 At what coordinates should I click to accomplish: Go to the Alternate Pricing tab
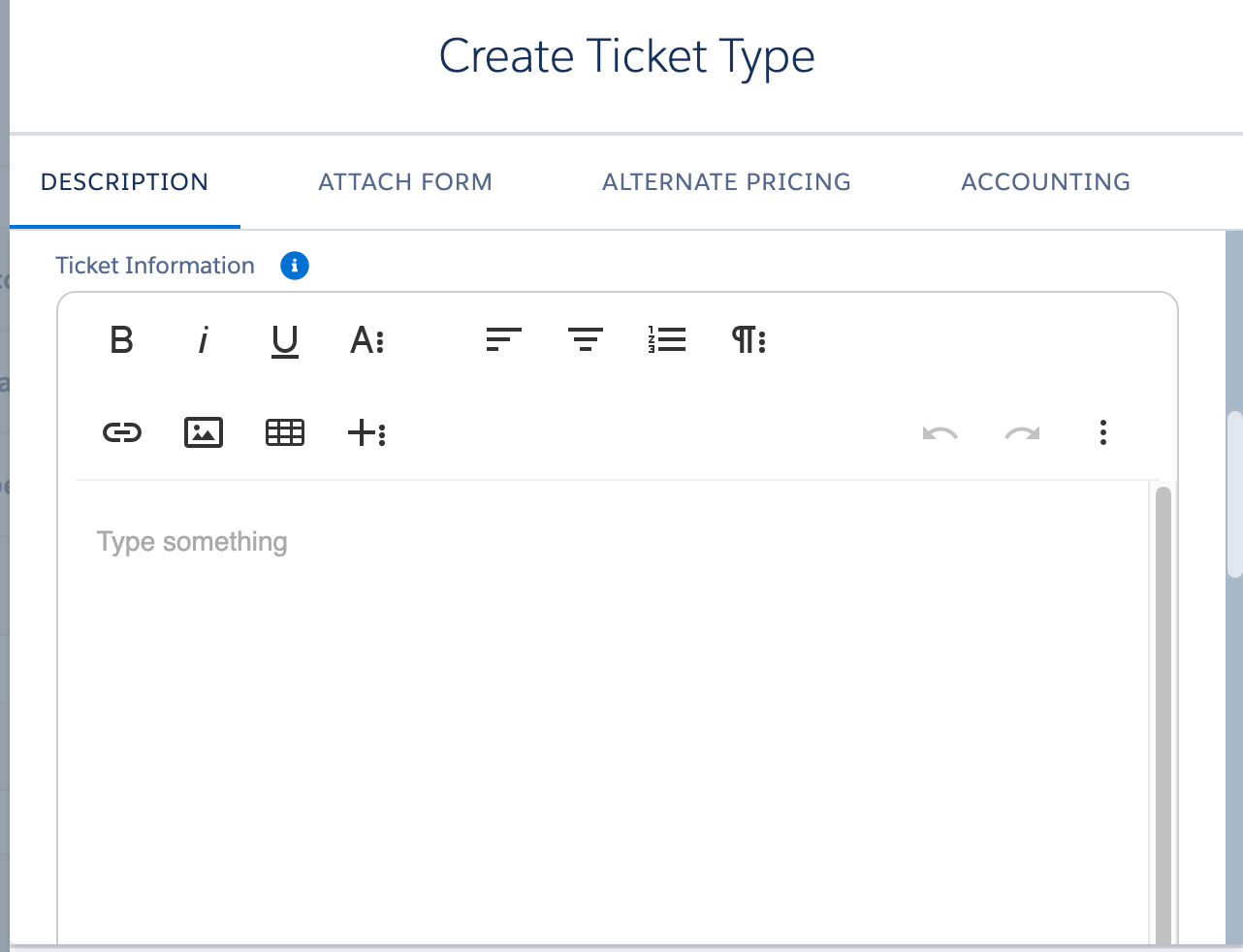click(727, 182)
